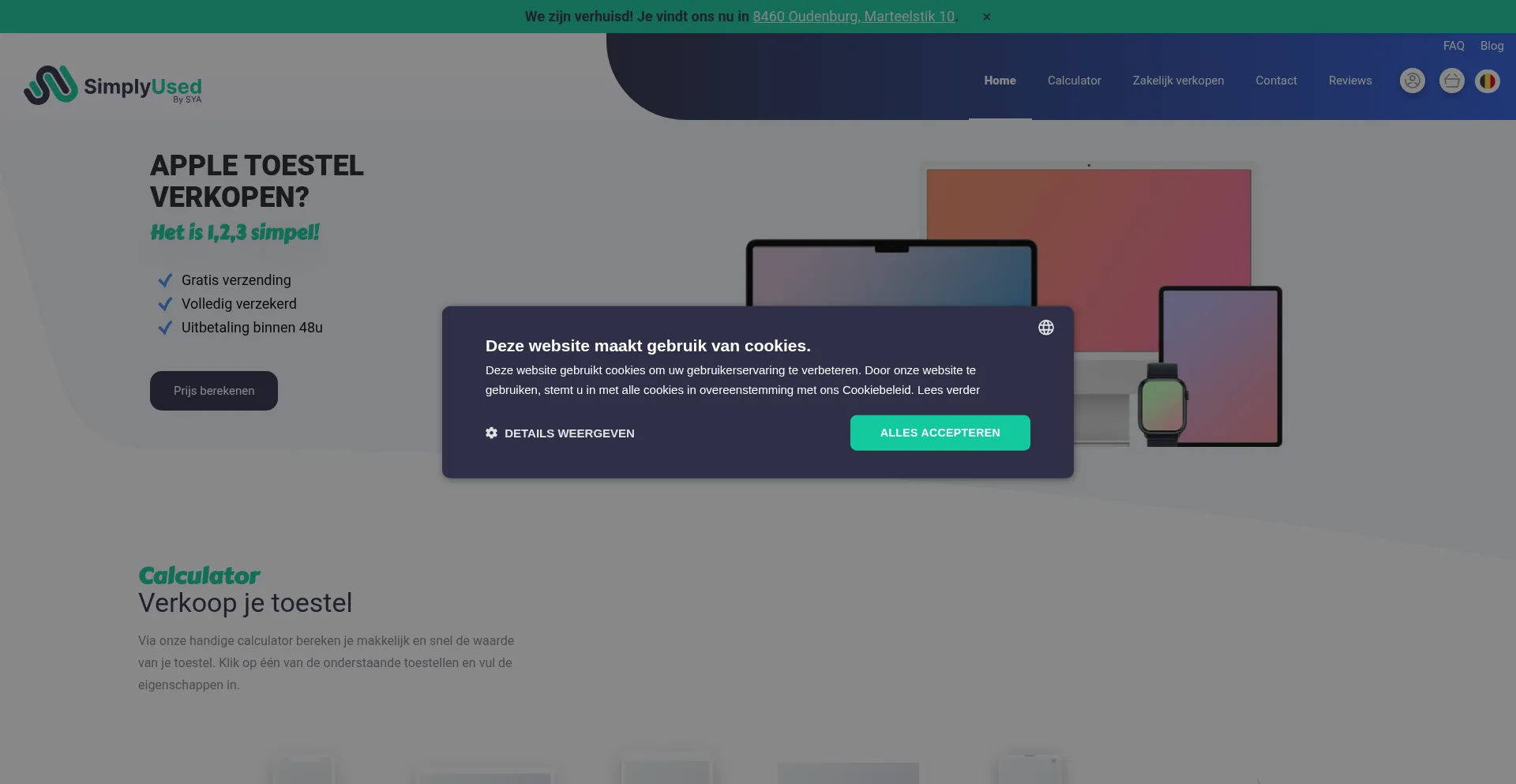Go to the Home menu item
The width and height of the screenshot is (1516, 784).
coord(1000,81)
